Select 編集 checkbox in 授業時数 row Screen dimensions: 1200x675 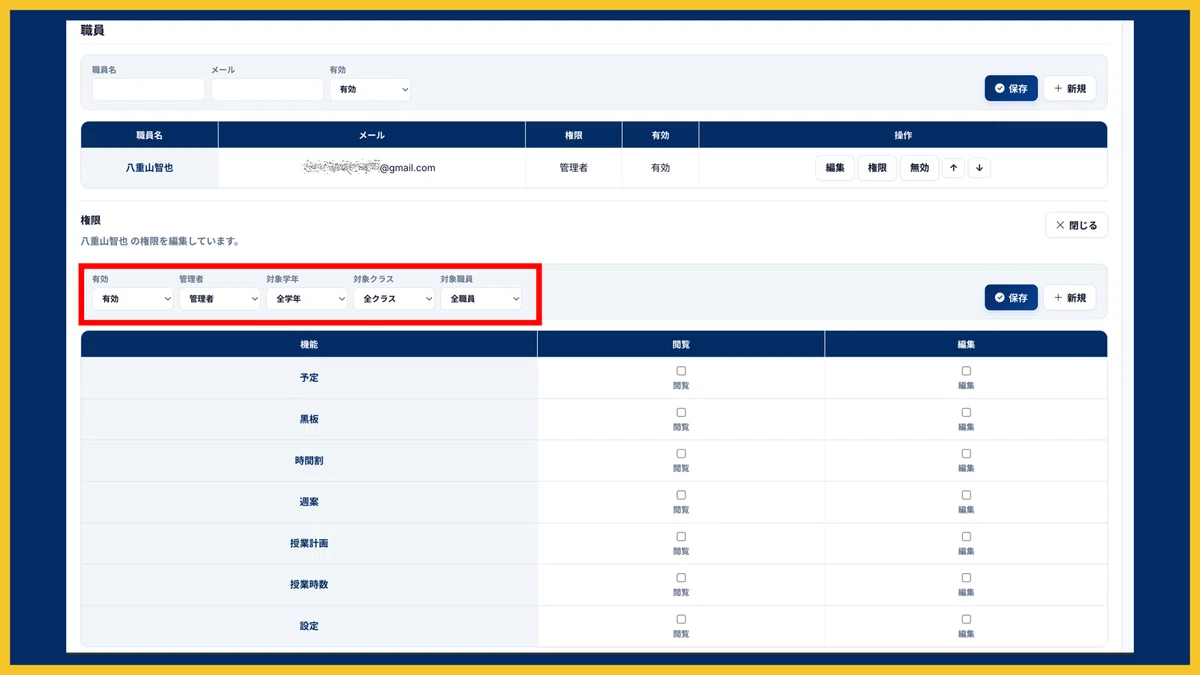[x=966, y=578]
